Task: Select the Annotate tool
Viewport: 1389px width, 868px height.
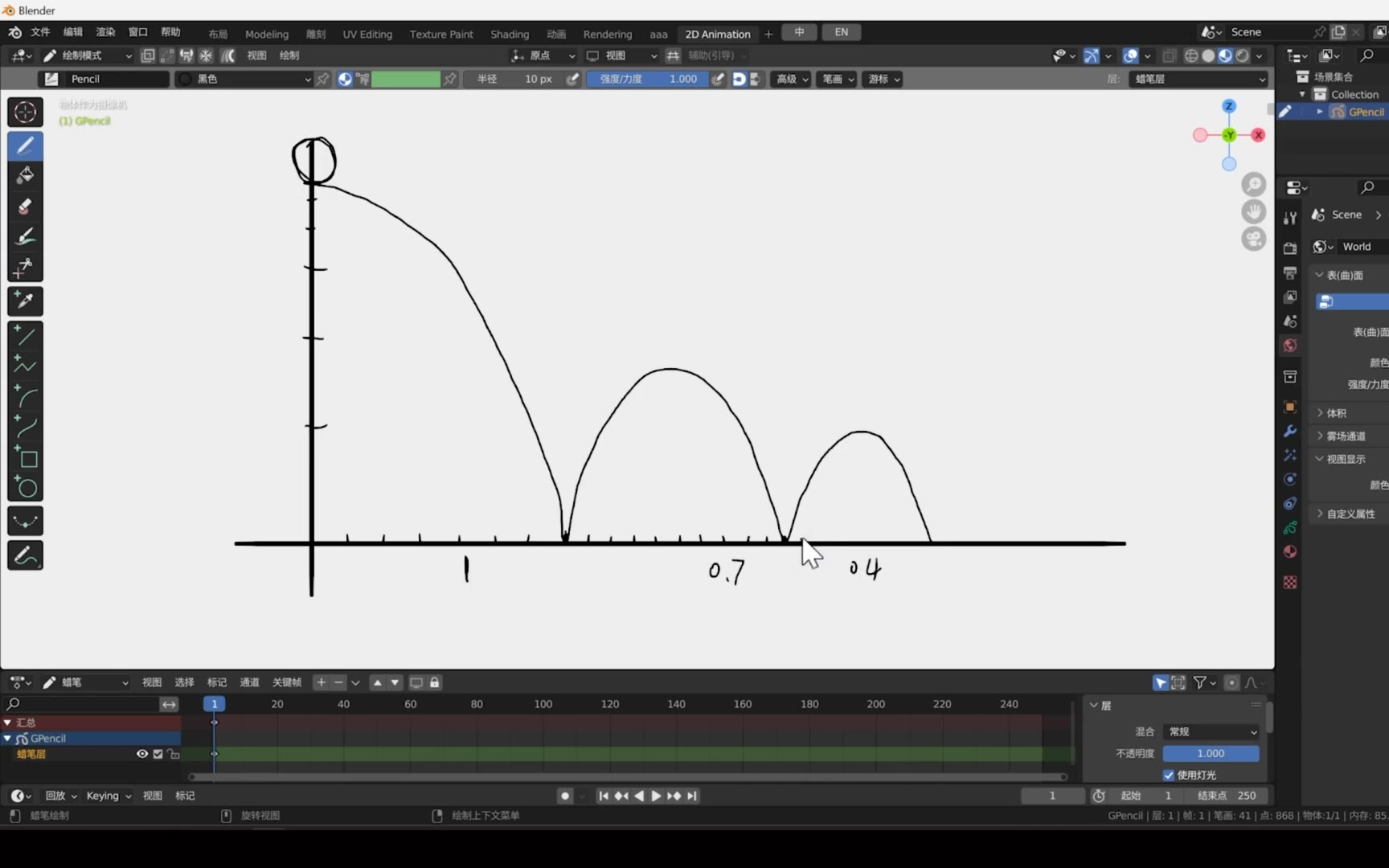Action: (25, 555)
